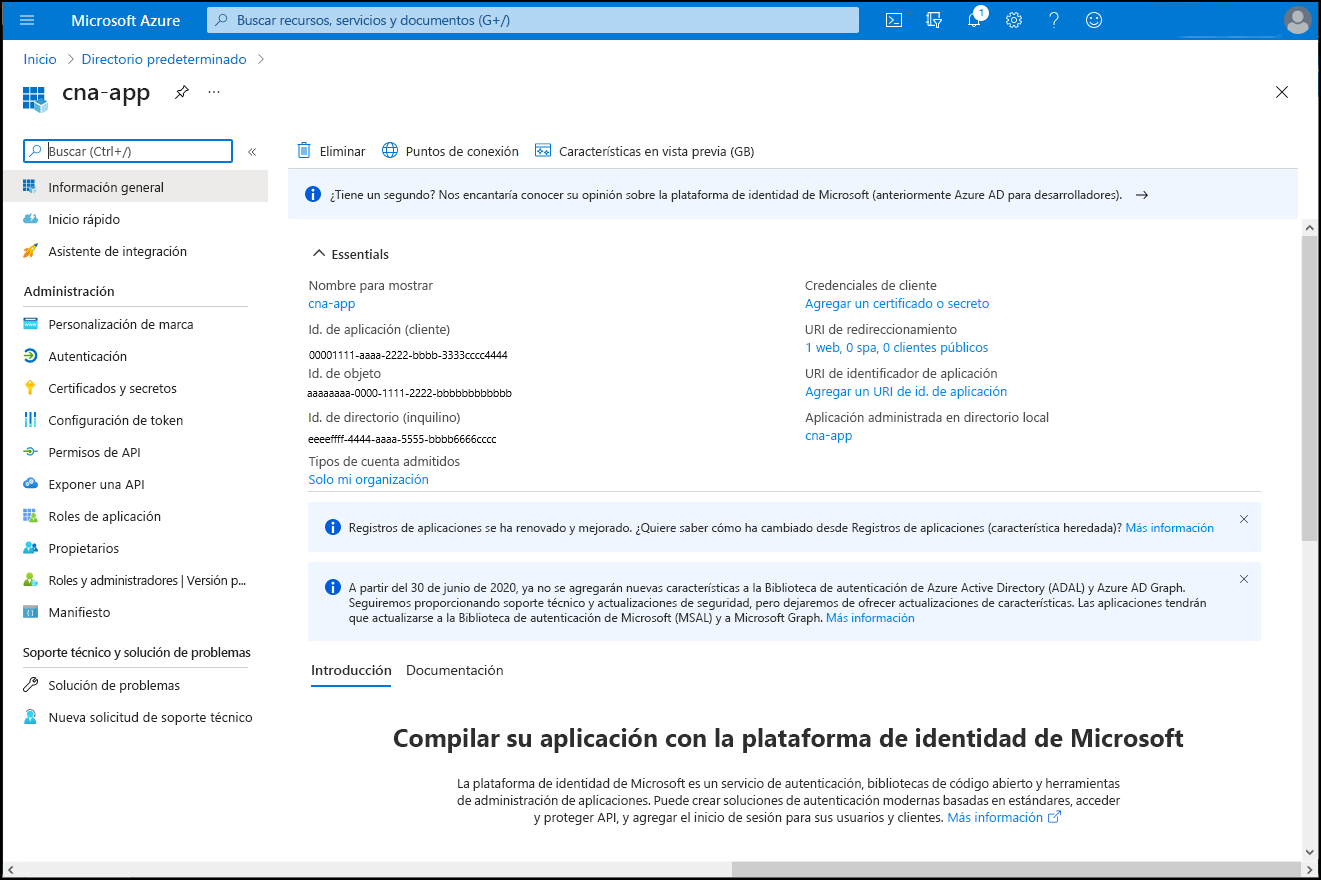Switch to the Introducción tab
This screenshot has width=1321, height=880.
[351, 670]
